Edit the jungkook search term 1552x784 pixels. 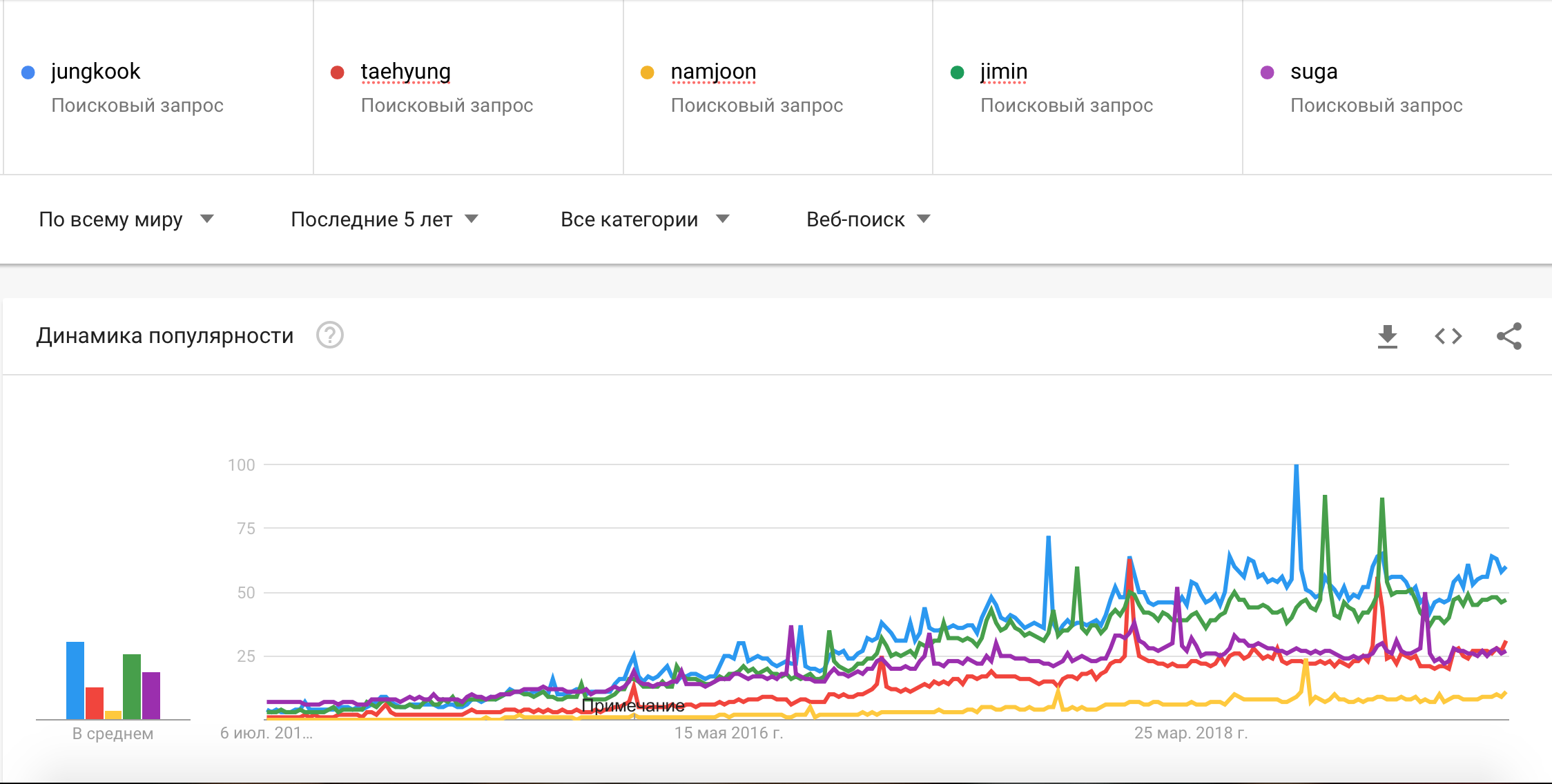click(x=95, y=72)
